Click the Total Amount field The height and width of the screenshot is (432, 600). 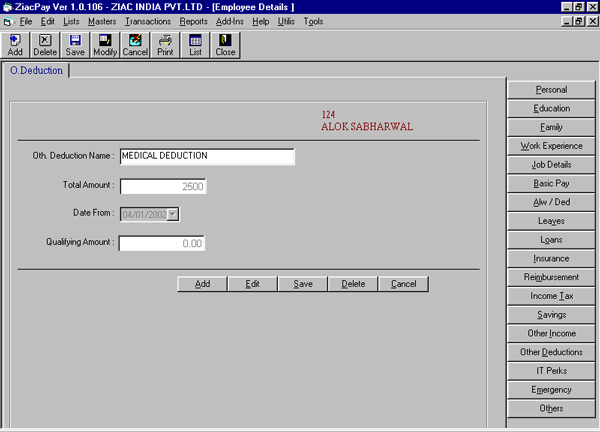pos(163,186)
